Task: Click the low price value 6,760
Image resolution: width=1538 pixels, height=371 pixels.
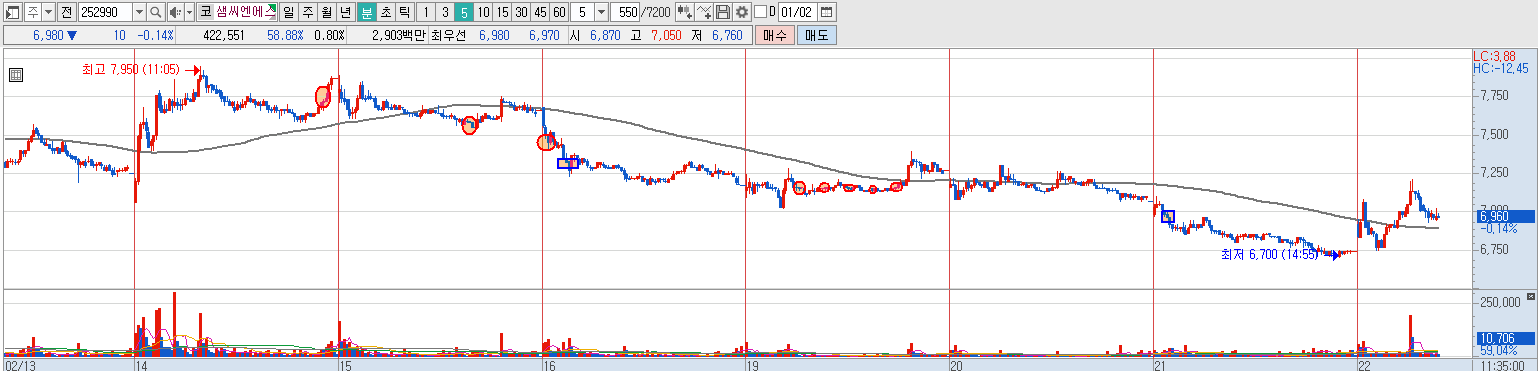Action: [x=727, y=35]
